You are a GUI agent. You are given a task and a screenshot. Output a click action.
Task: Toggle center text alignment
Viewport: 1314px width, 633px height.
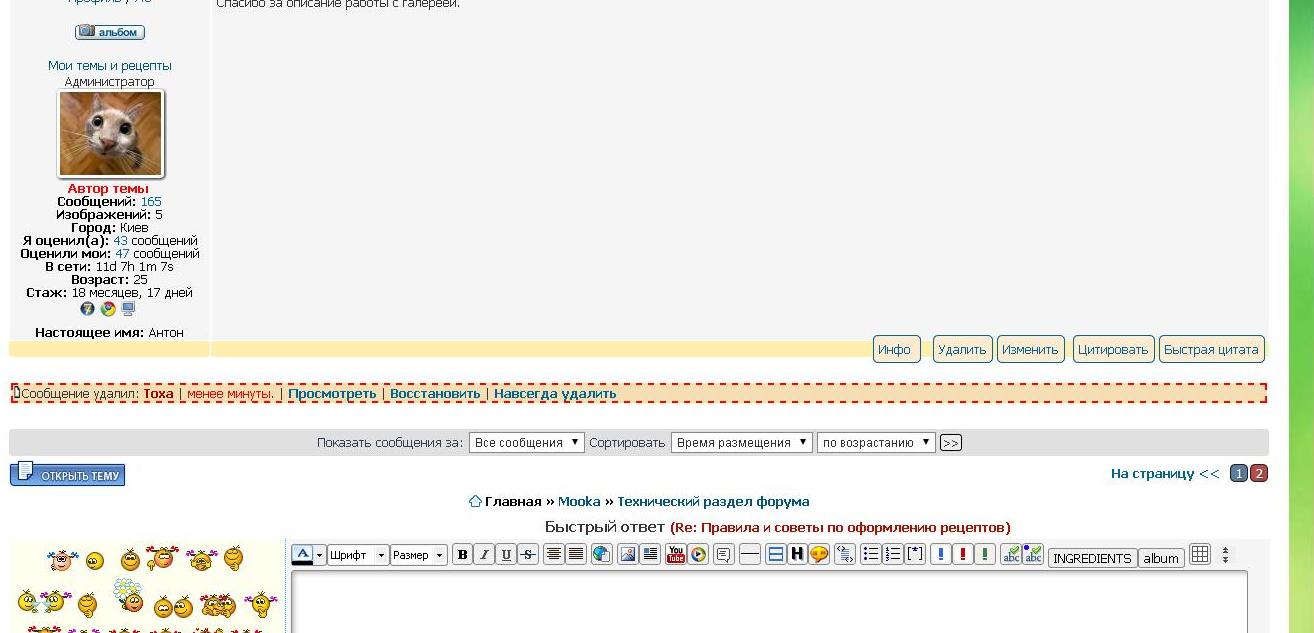click(x=554, y=555)
